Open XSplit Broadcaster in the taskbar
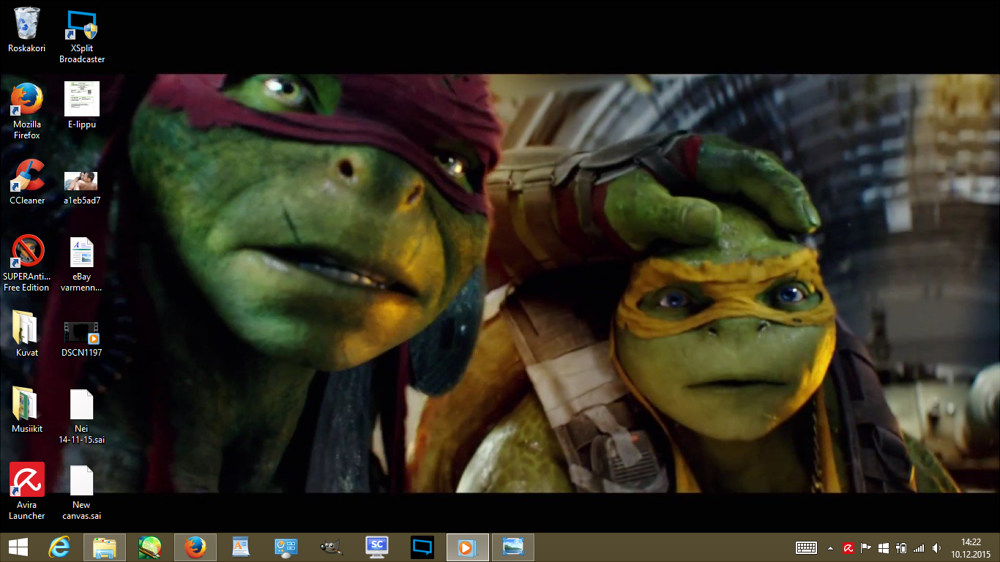The image size is (1000, 562). coord(422,547)
